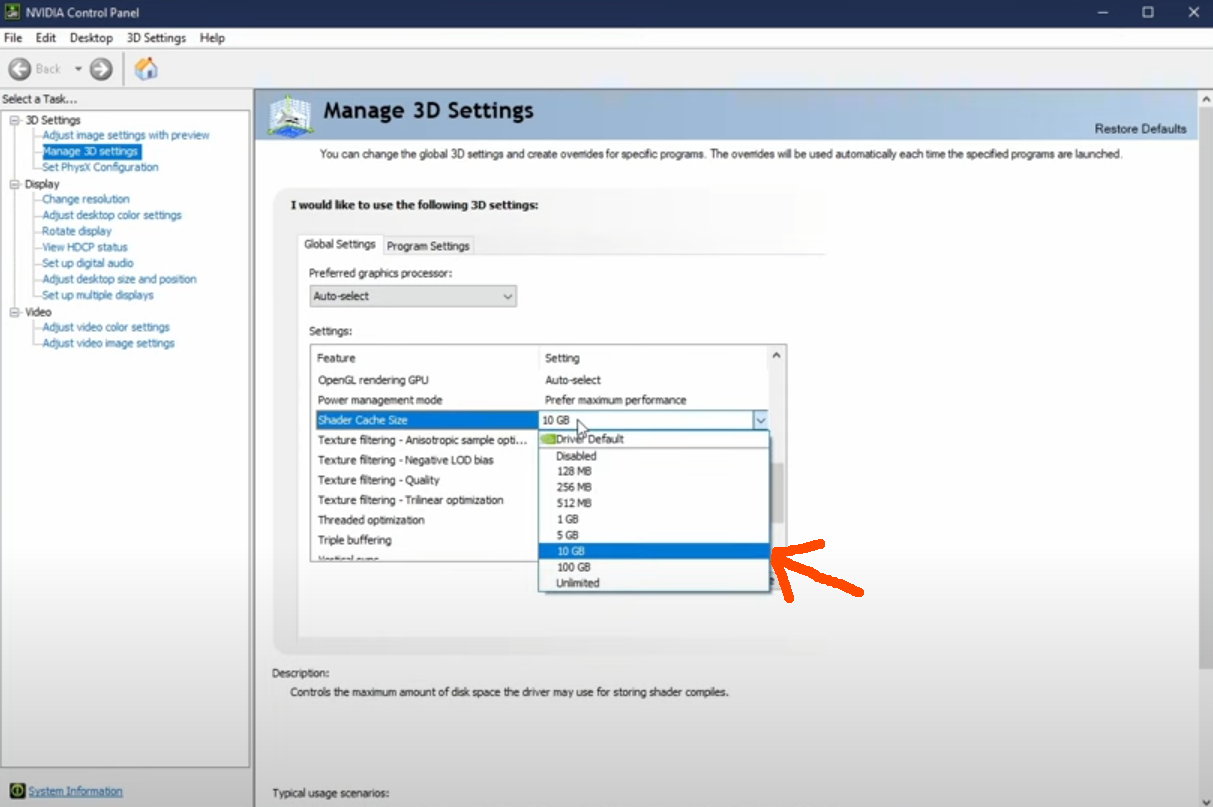
Task: Select Shader Cache Size feature row
Action: (426, 420)
